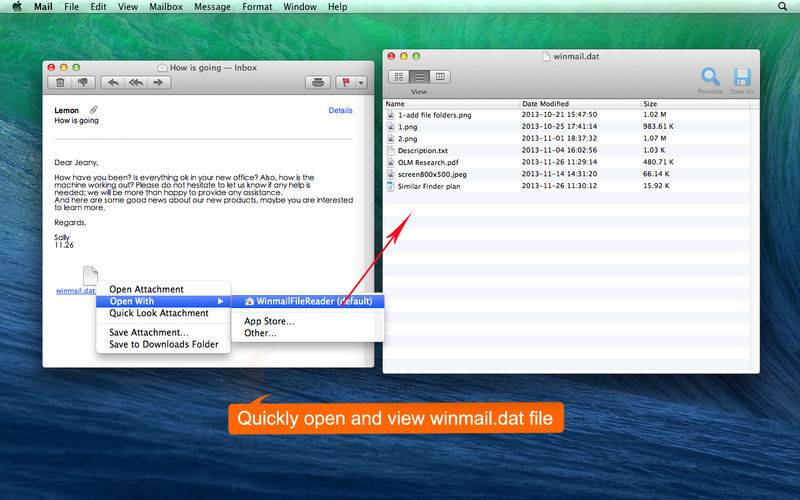
Task: Click the scrollbar track in winmail.dat file list
Action: pyautogui.click(x=755, y=240)
